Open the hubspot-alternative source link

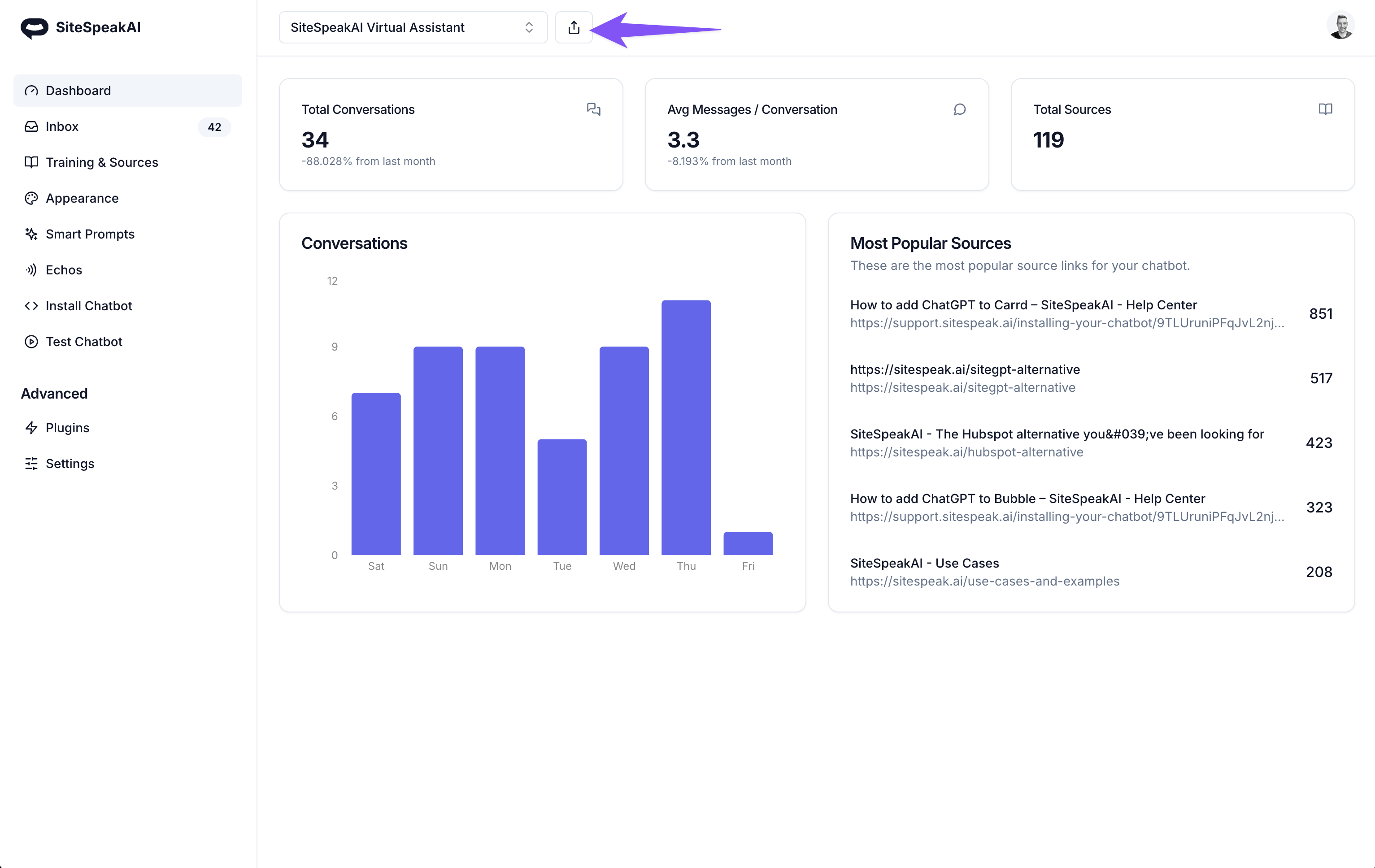click(966, 452)
